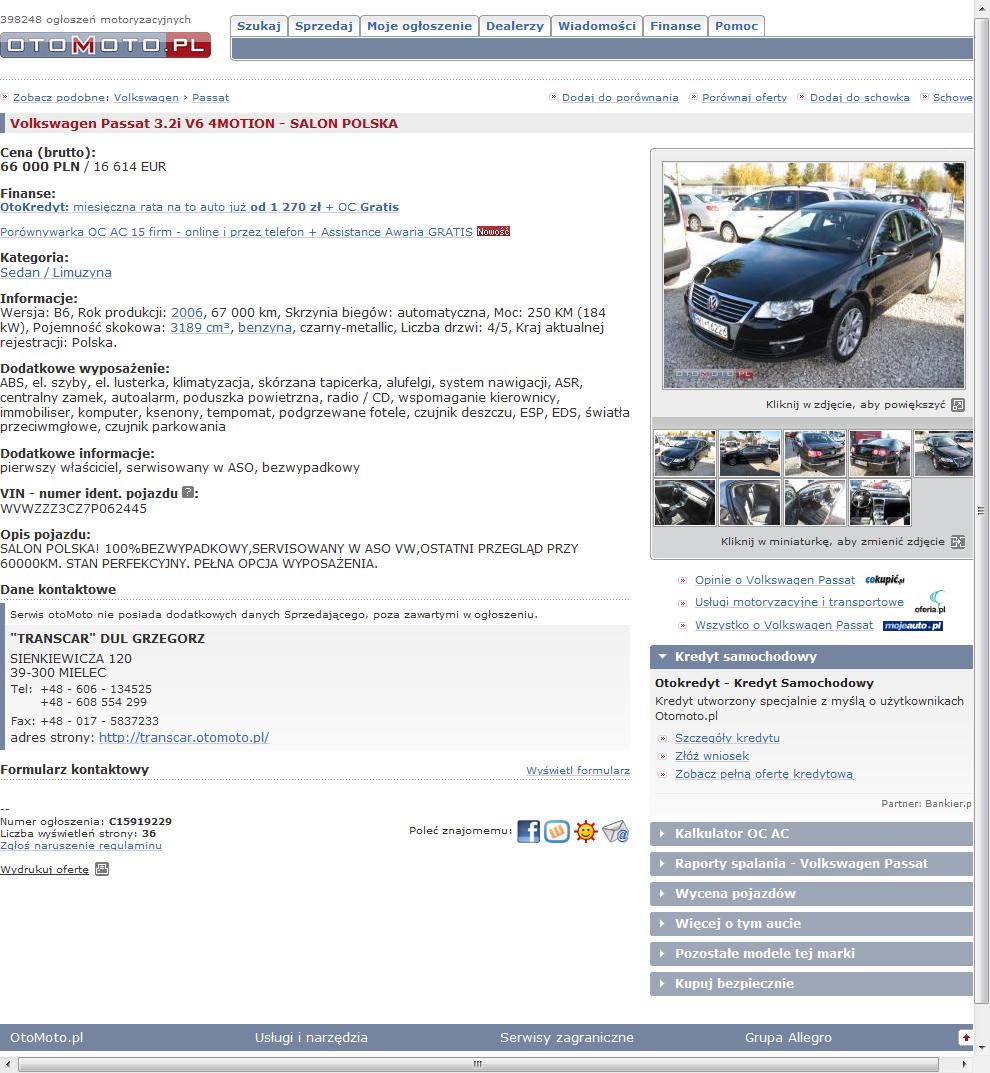Click the Dodaj do schowka link
990x1073 pixels.
pos(859,98)
